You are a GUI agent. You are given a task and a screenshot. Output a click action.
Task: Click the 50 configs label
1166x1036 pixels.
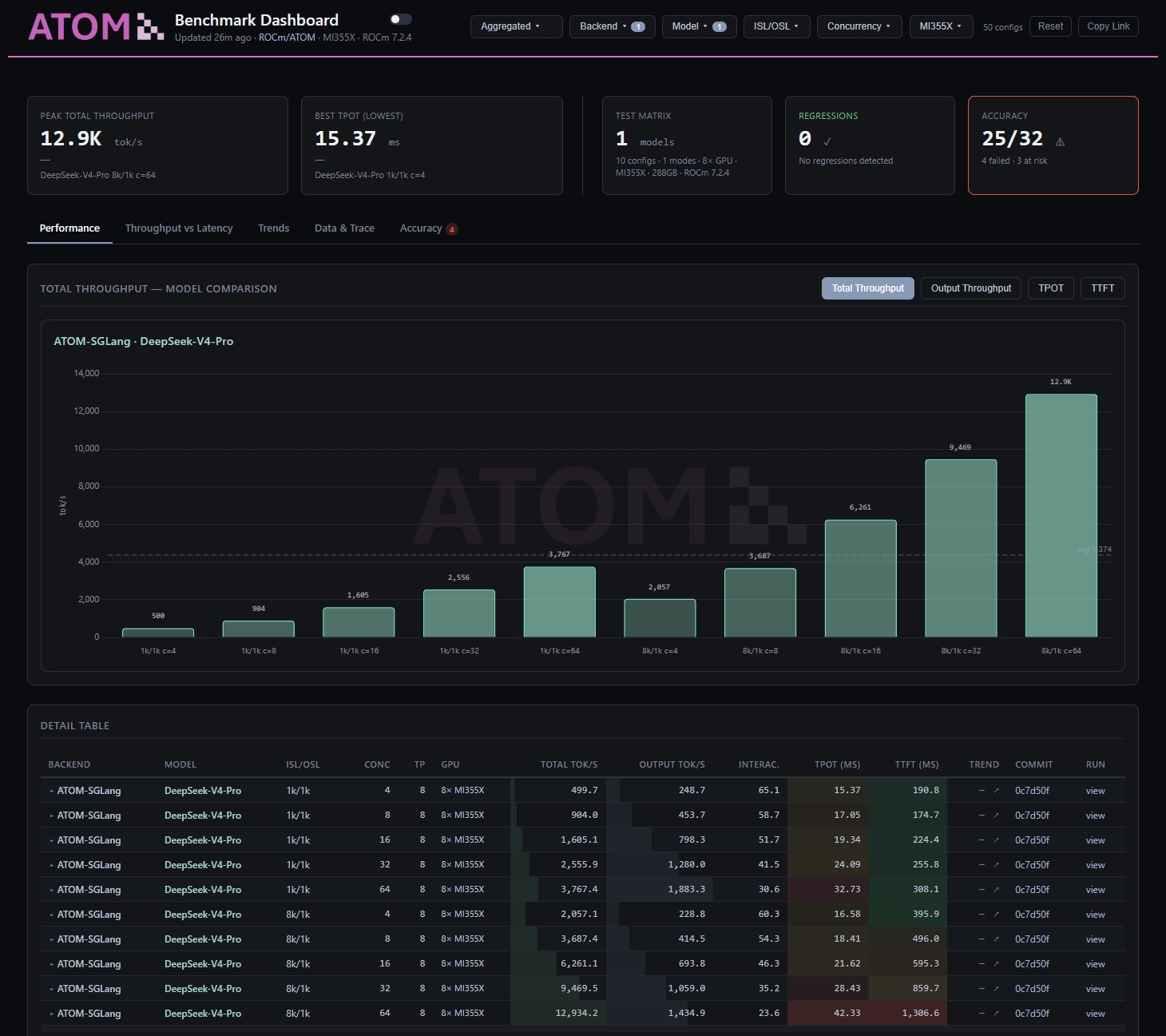click(x=1002, y=27)
